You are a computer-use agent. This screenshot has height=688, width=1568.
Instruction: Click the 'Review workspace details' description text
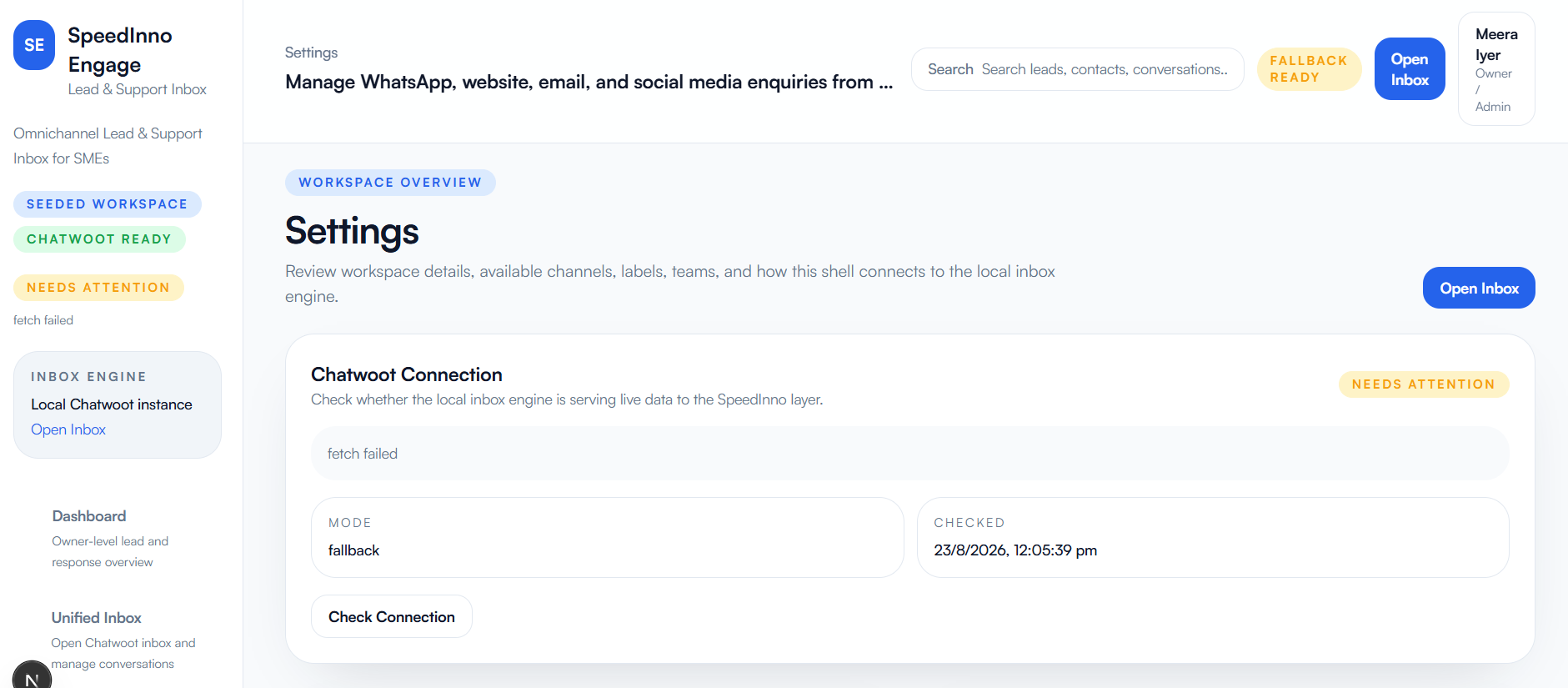tap(670, 284)
